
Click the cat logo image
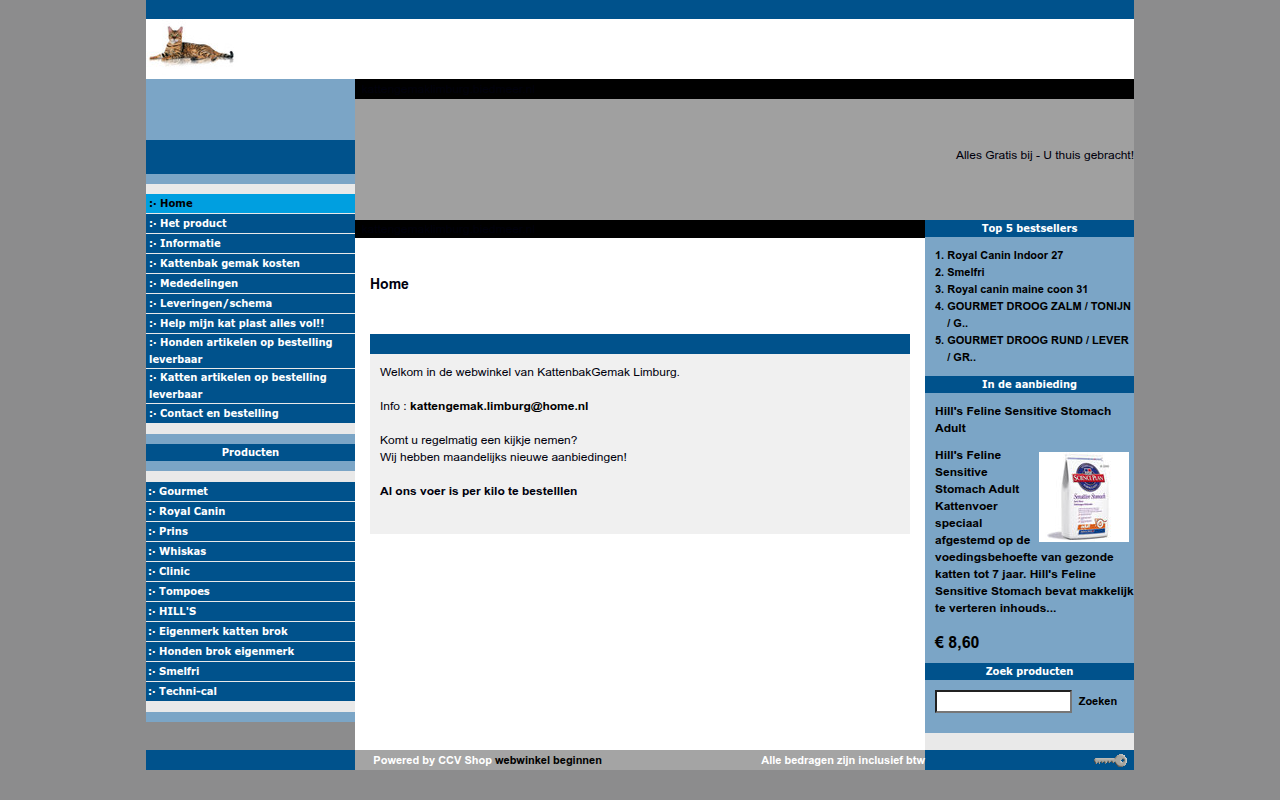click(x=191, y=46)
